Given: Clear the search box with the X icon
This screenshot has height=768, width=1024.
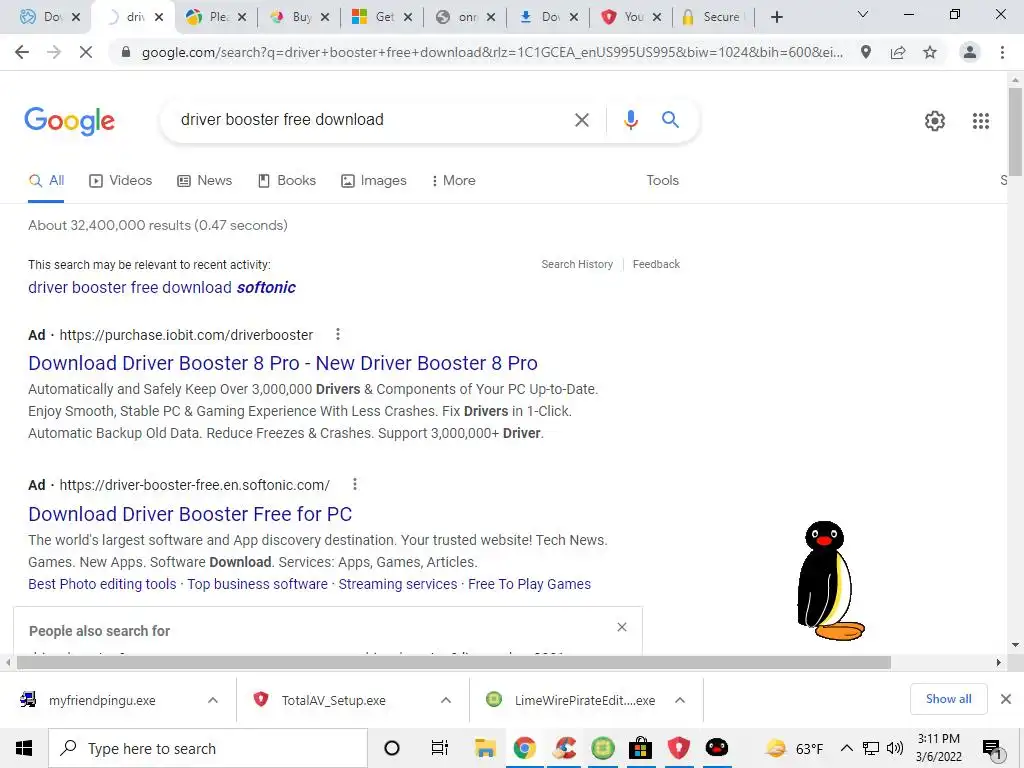Looking at the screenshot, I should point(581,120).
